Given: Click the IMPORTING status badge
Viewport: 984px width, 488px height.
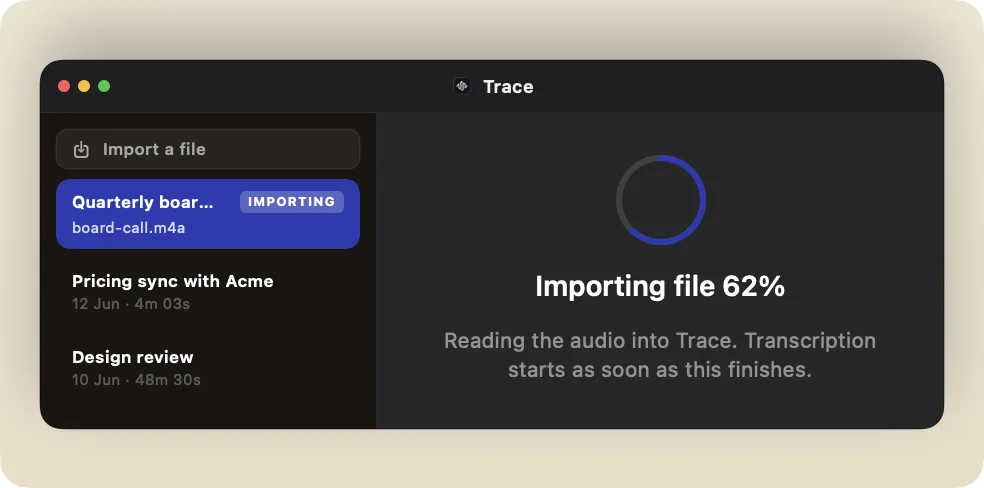Looking at the screenshot, I should pos(292,202).
